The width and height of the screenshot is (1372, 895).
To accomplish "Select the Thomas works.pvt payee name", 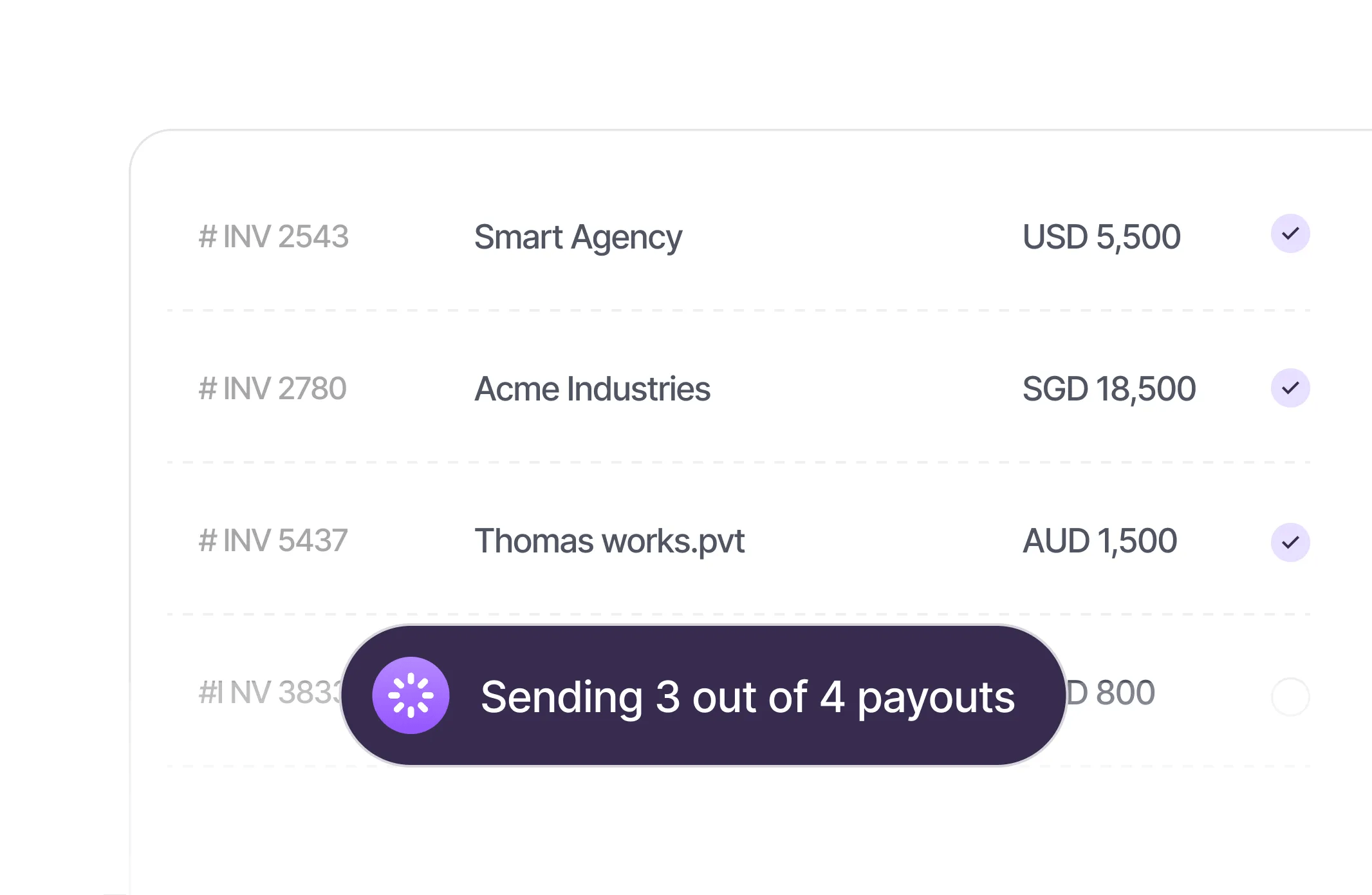I will 609,541.
